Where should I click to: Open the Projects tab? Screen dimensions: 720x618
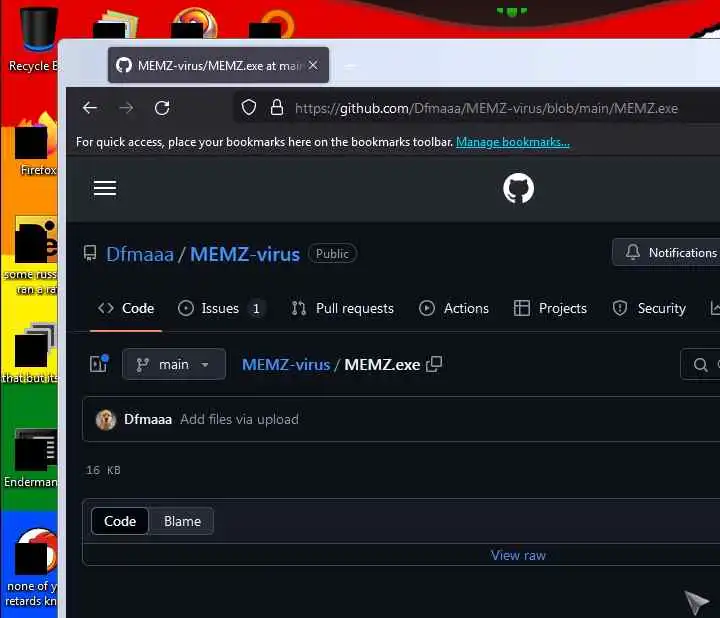[550, 308]
